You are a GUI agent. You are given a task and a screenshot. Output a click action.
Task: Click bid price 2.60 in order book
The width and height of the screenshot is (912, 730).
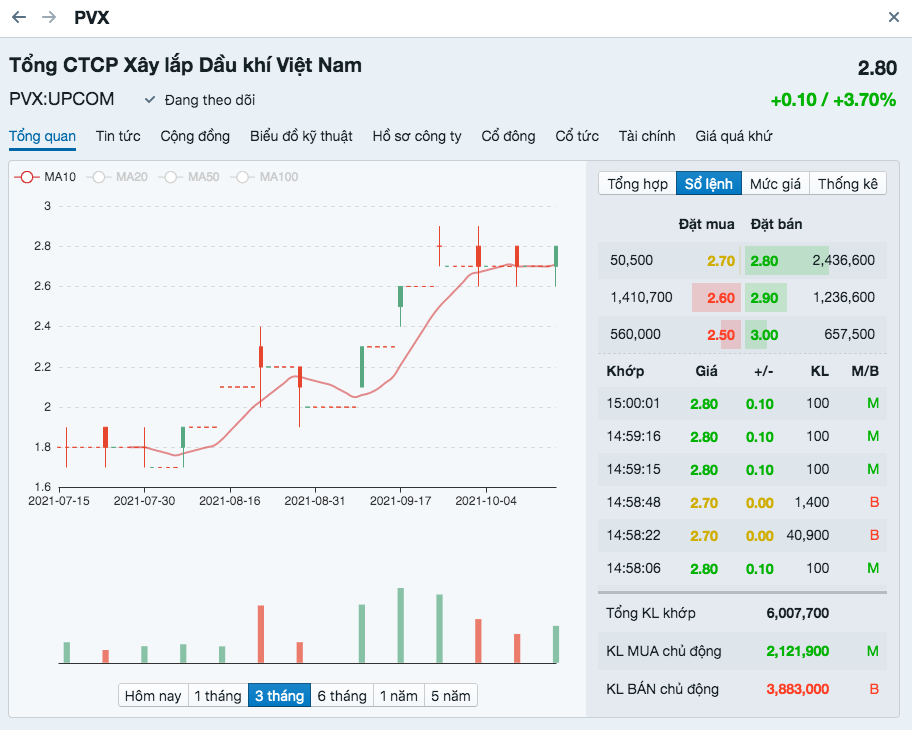click(x=721, y=298)
